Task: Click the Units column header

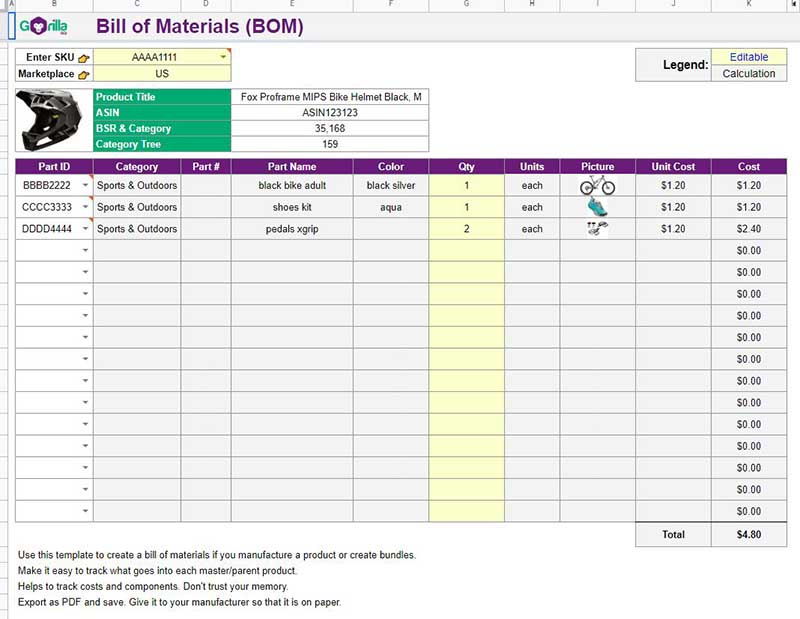Action: 532,166
